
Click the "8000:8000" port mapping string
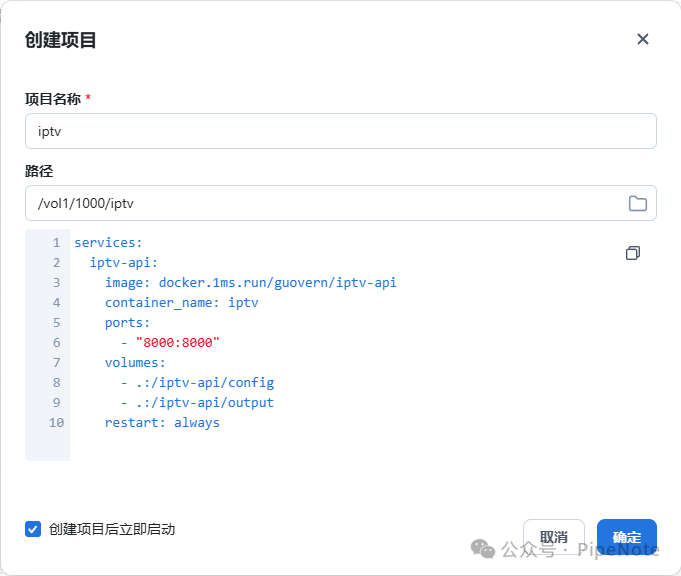coord(177,342)
